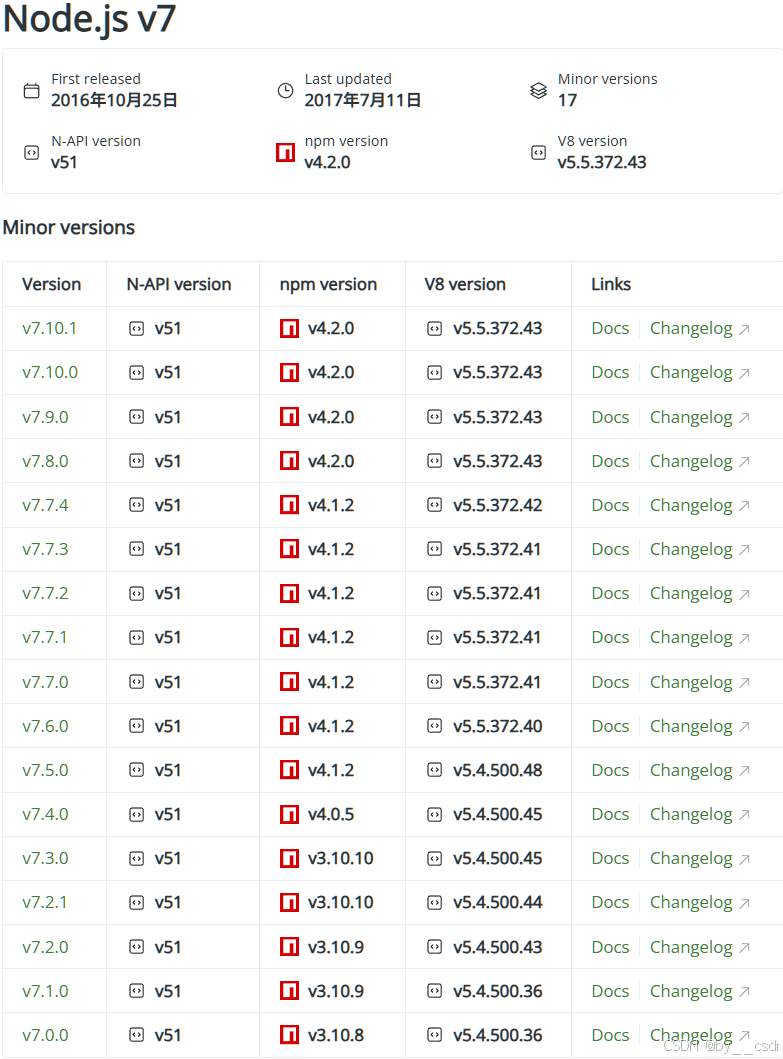
Task: Click the v4.0.5 npm version cell
Action: [331, 815]
